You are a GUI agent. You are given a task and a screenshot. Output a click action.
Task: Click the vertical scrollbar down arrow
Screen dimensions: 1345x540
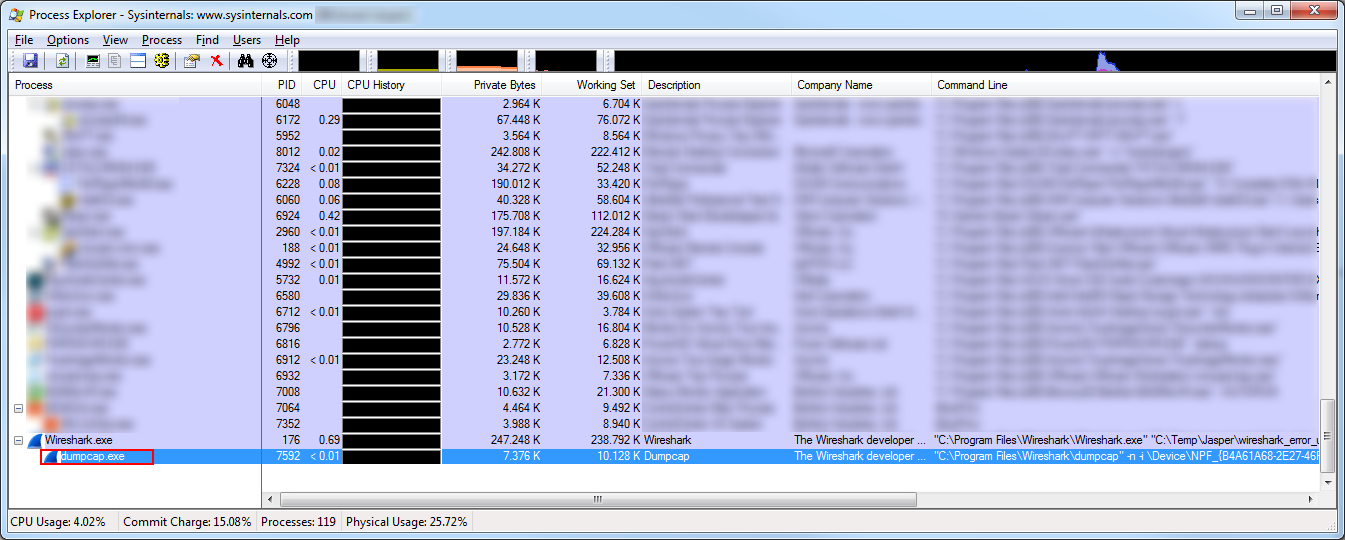1328,482
